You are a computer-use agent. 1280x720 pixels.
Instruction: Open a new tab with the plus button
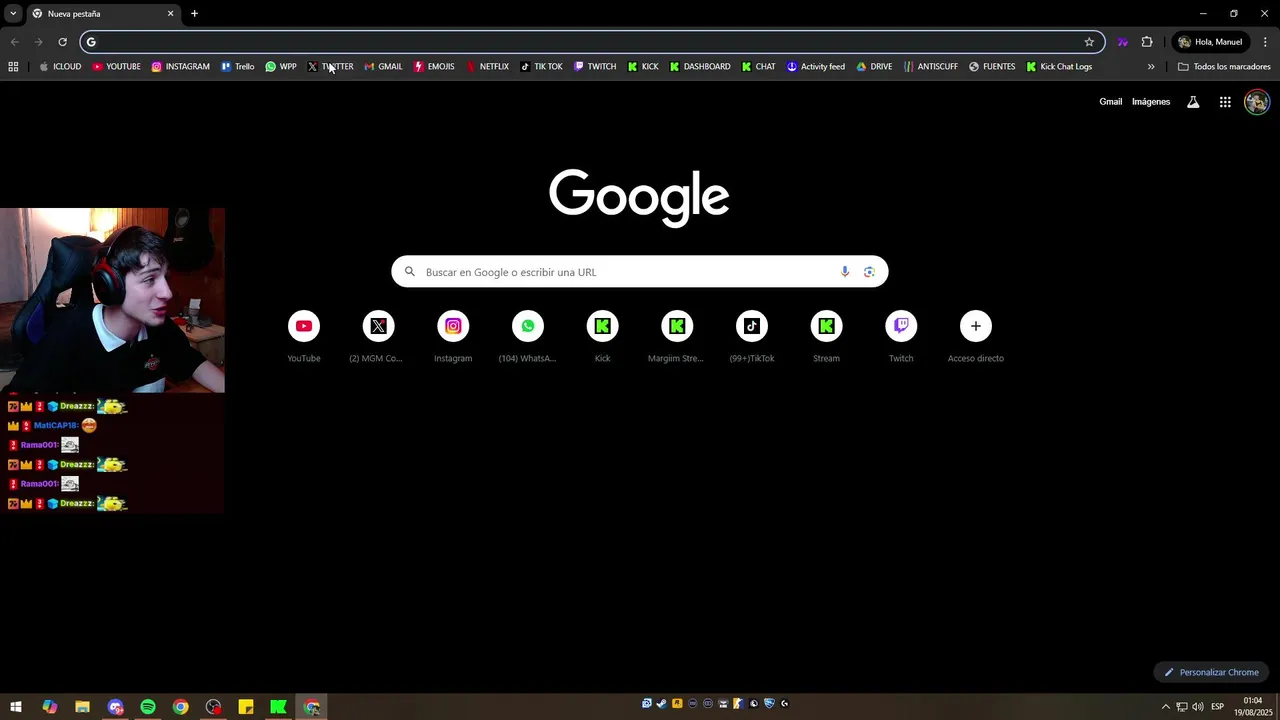tap(194, 14)
